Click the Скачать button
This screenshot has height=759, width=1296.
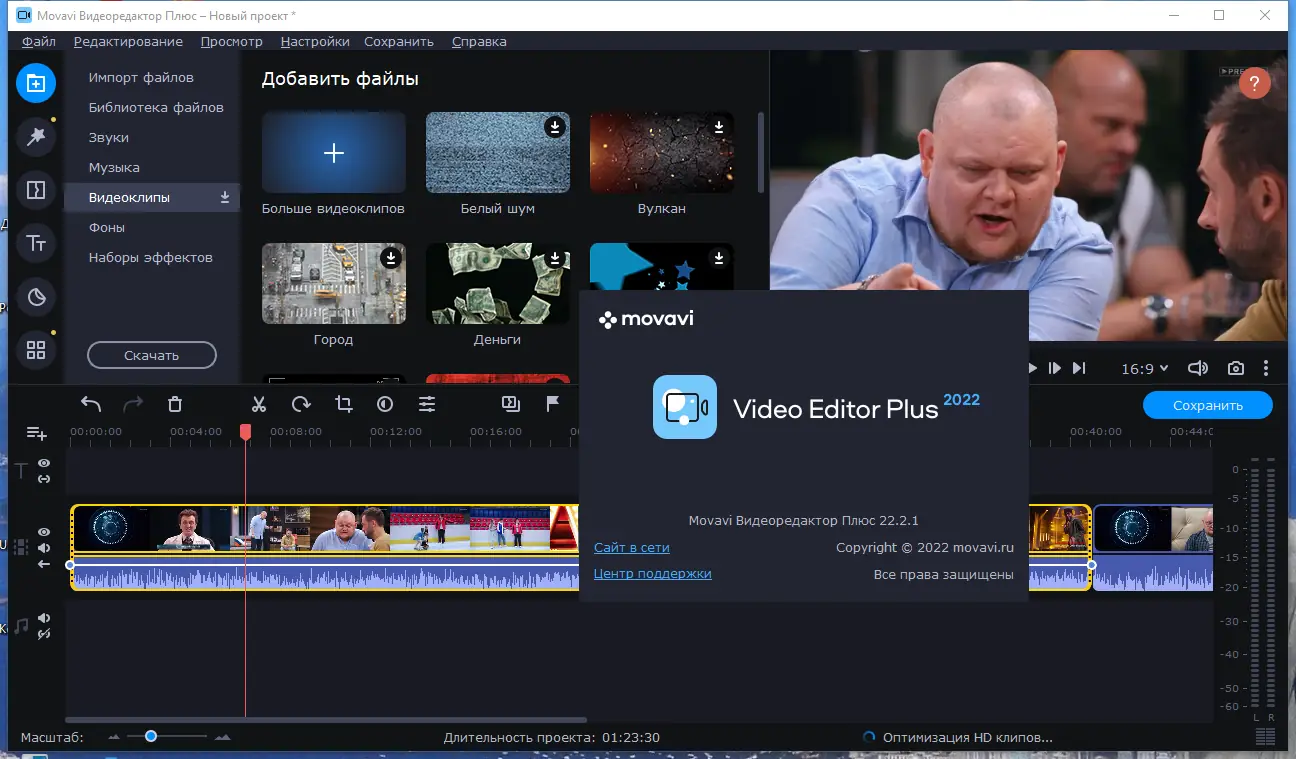[152, 355]
